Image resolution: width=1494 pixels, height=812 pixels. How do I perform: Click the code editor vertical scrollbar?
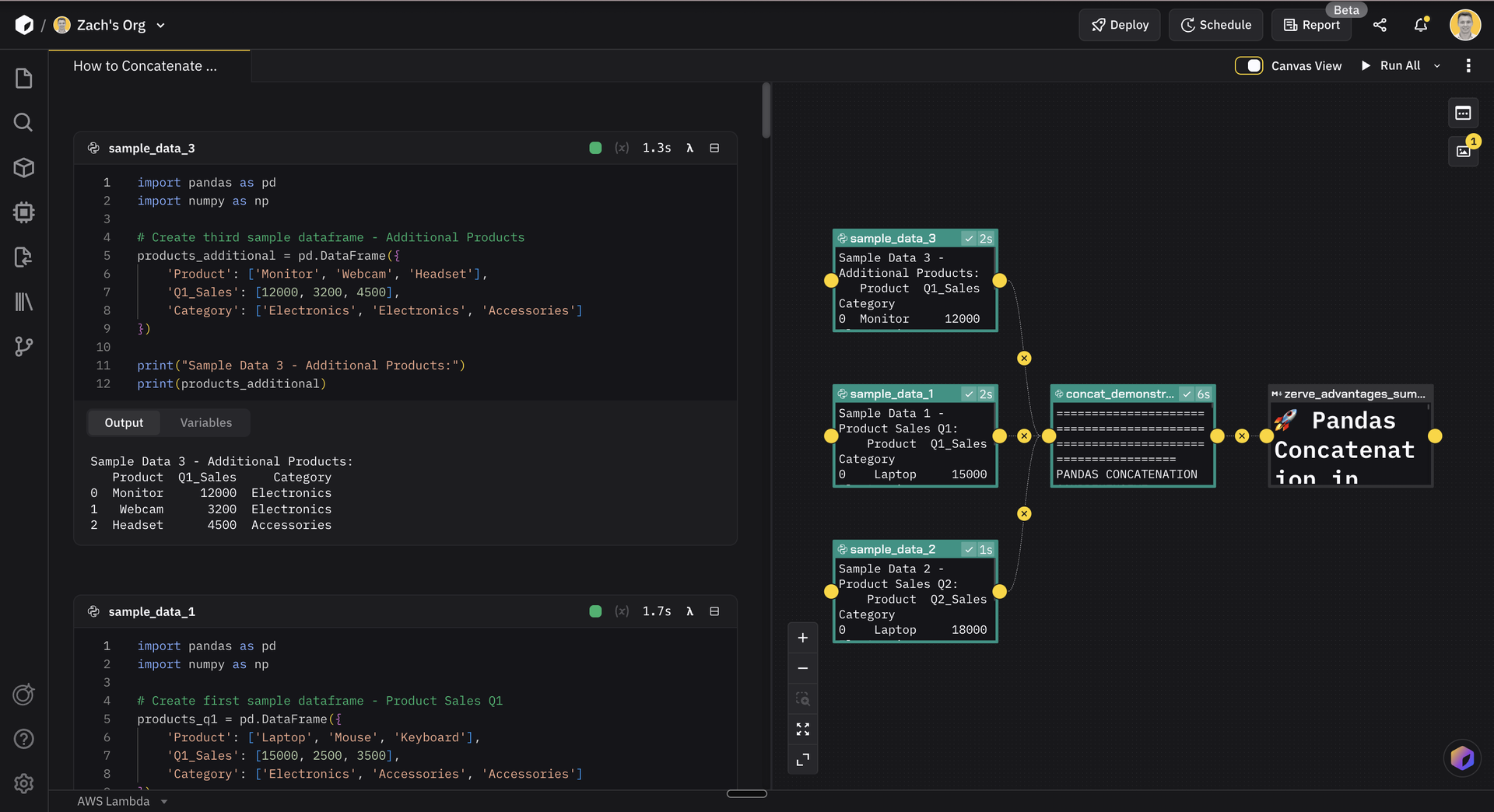pyautogui.click(x=766, y=110)
